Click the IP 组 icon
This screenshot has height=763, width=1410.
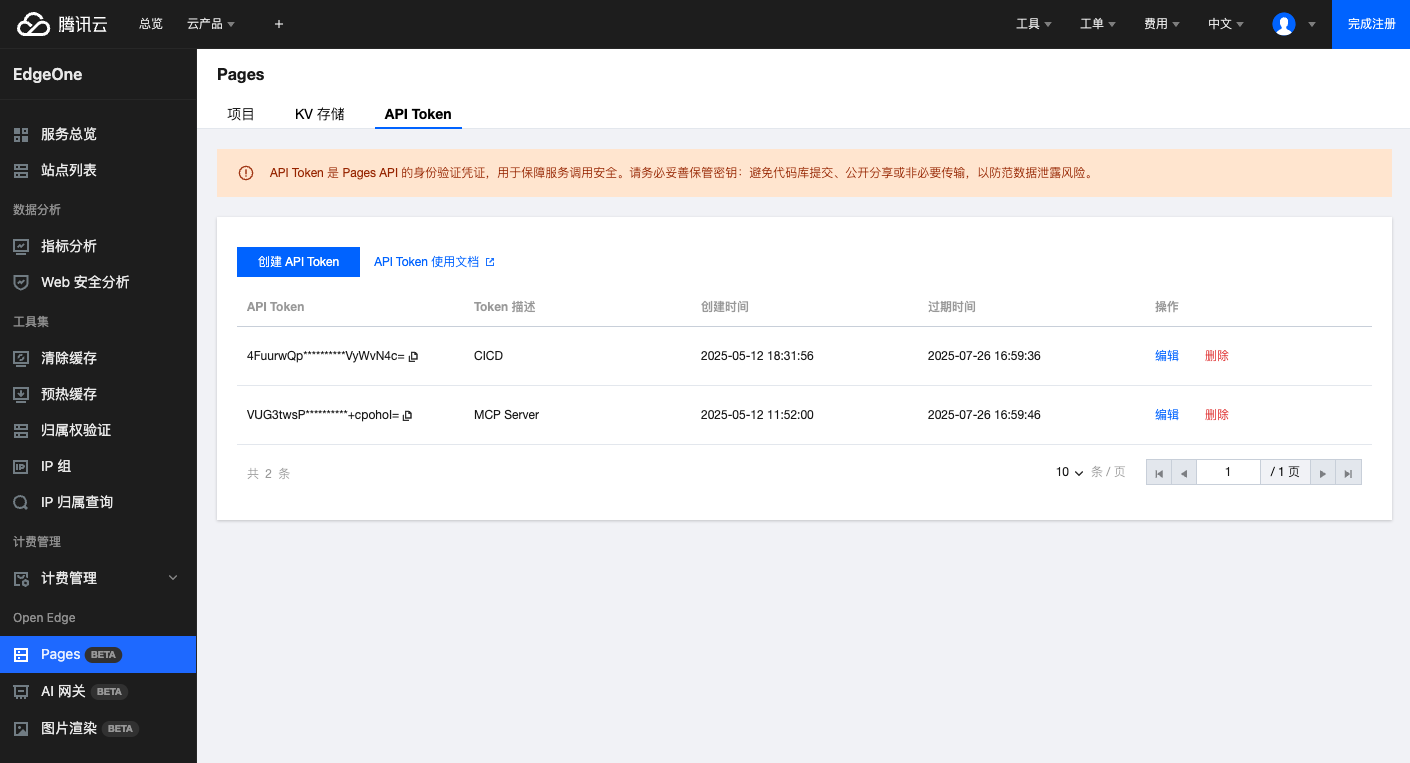(21, 466)
